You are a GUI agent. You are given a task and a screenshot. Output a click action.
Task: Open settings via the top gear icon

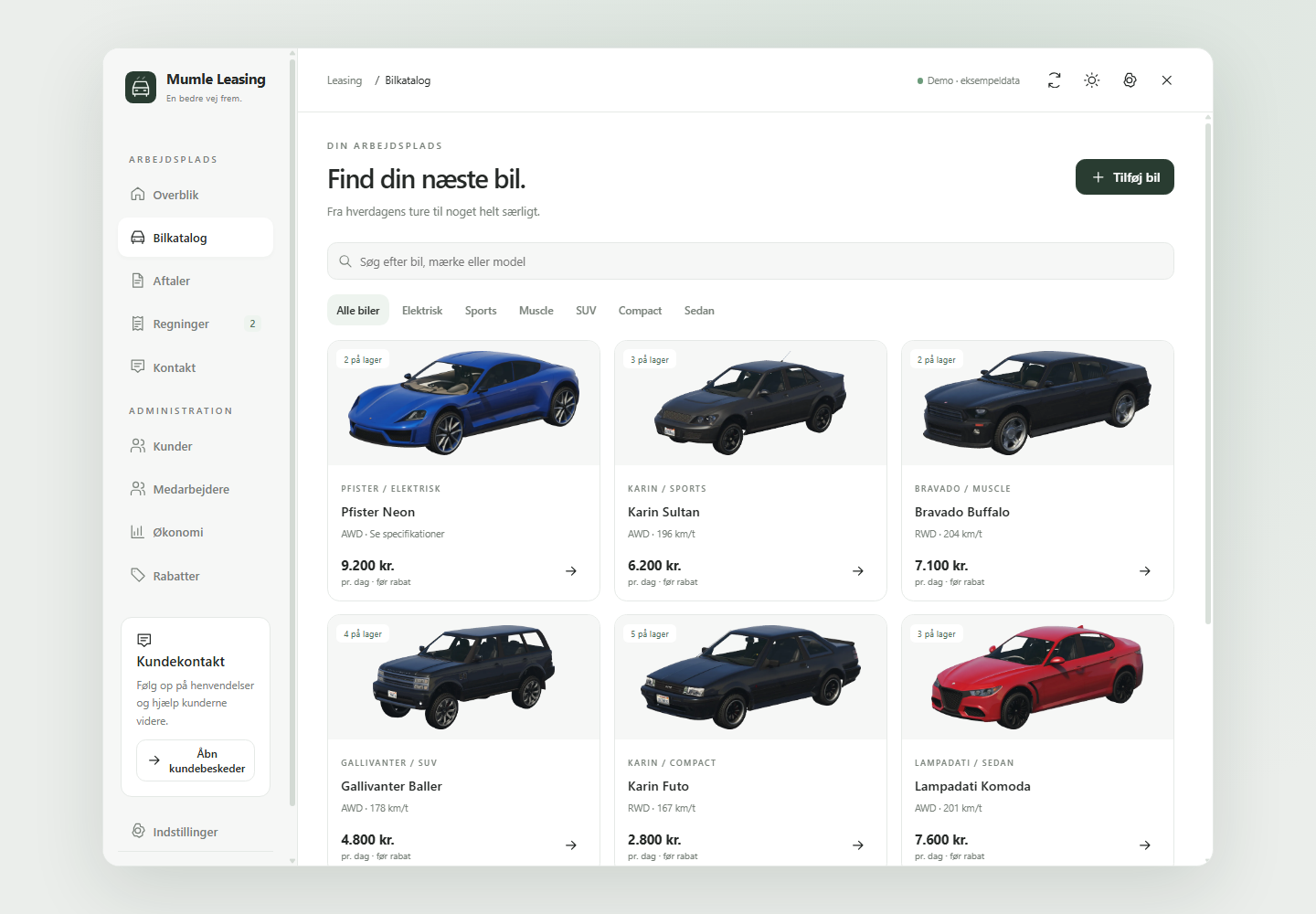1130,80
